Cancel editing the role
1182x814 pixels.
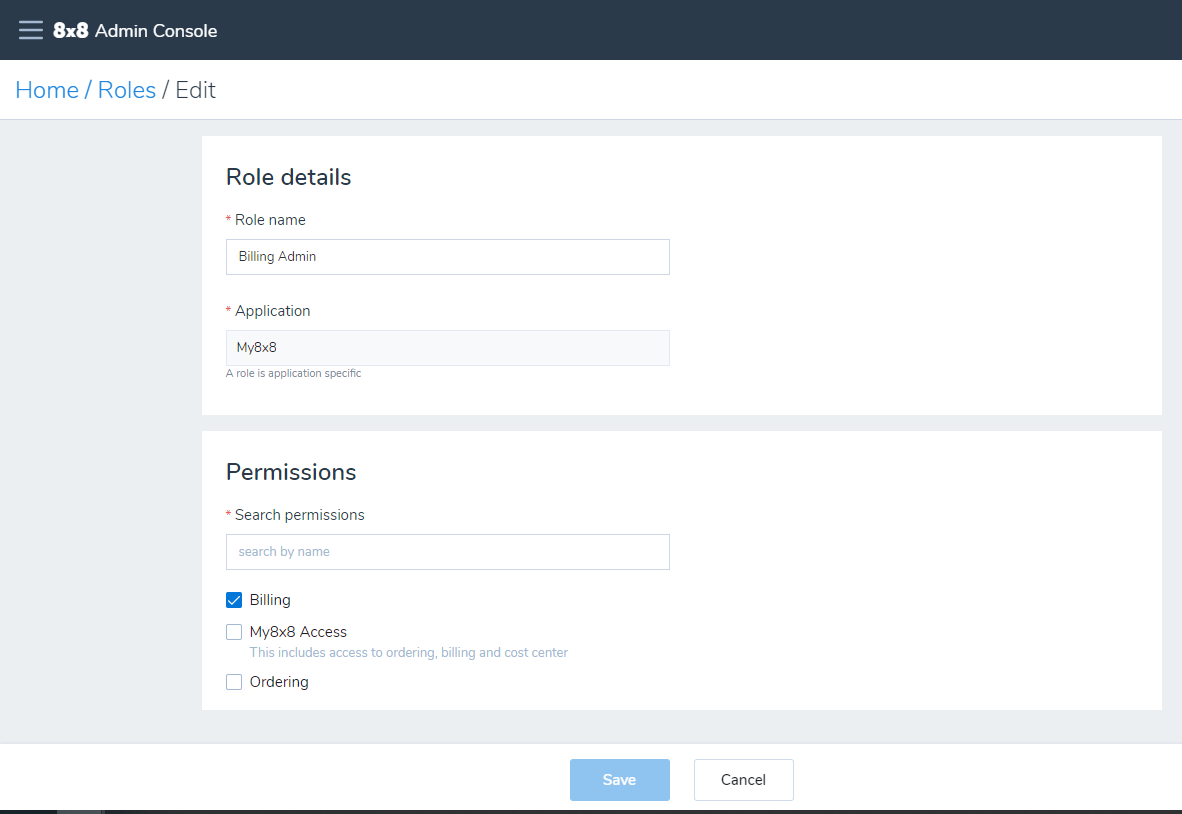pyautogui.click(x=743, y=779)
